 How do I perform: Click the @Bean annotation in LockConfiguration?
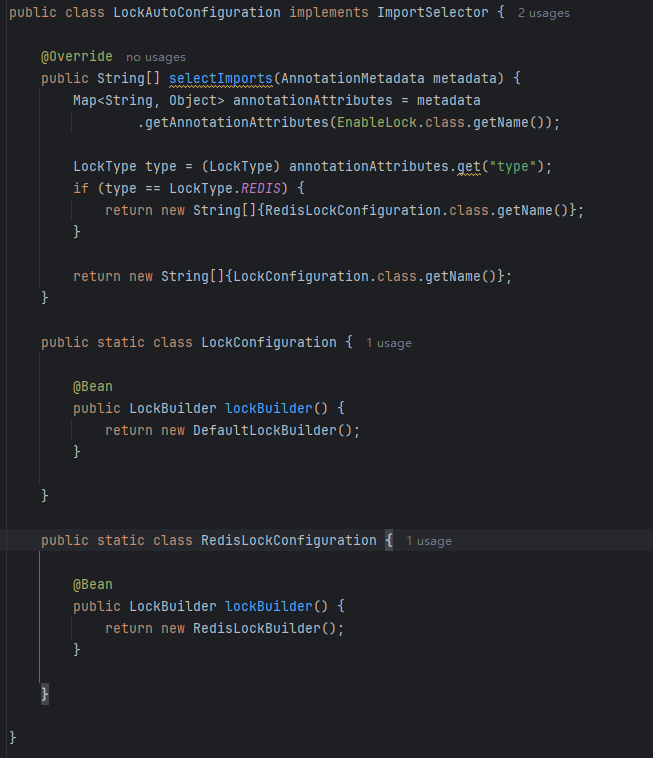point(92,387)
